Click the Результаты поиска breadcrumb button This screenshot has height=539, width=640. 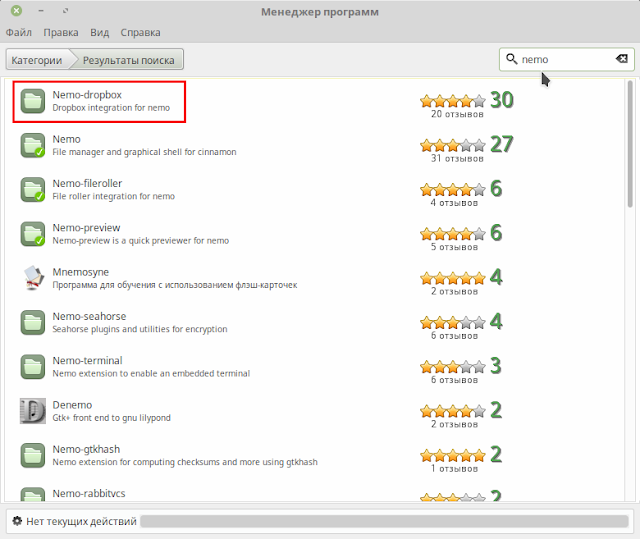point(128,60)
